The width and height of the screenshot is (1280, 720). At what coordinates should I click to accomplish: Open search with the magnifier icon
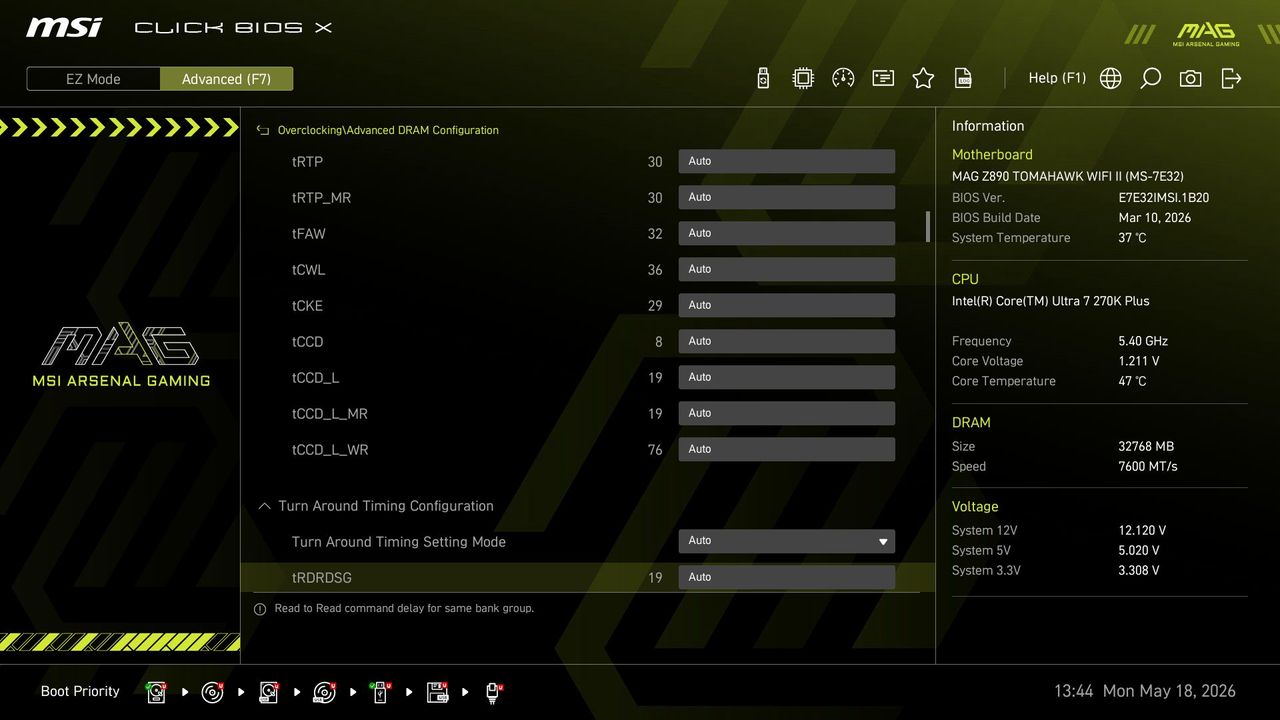(1151, 78)
